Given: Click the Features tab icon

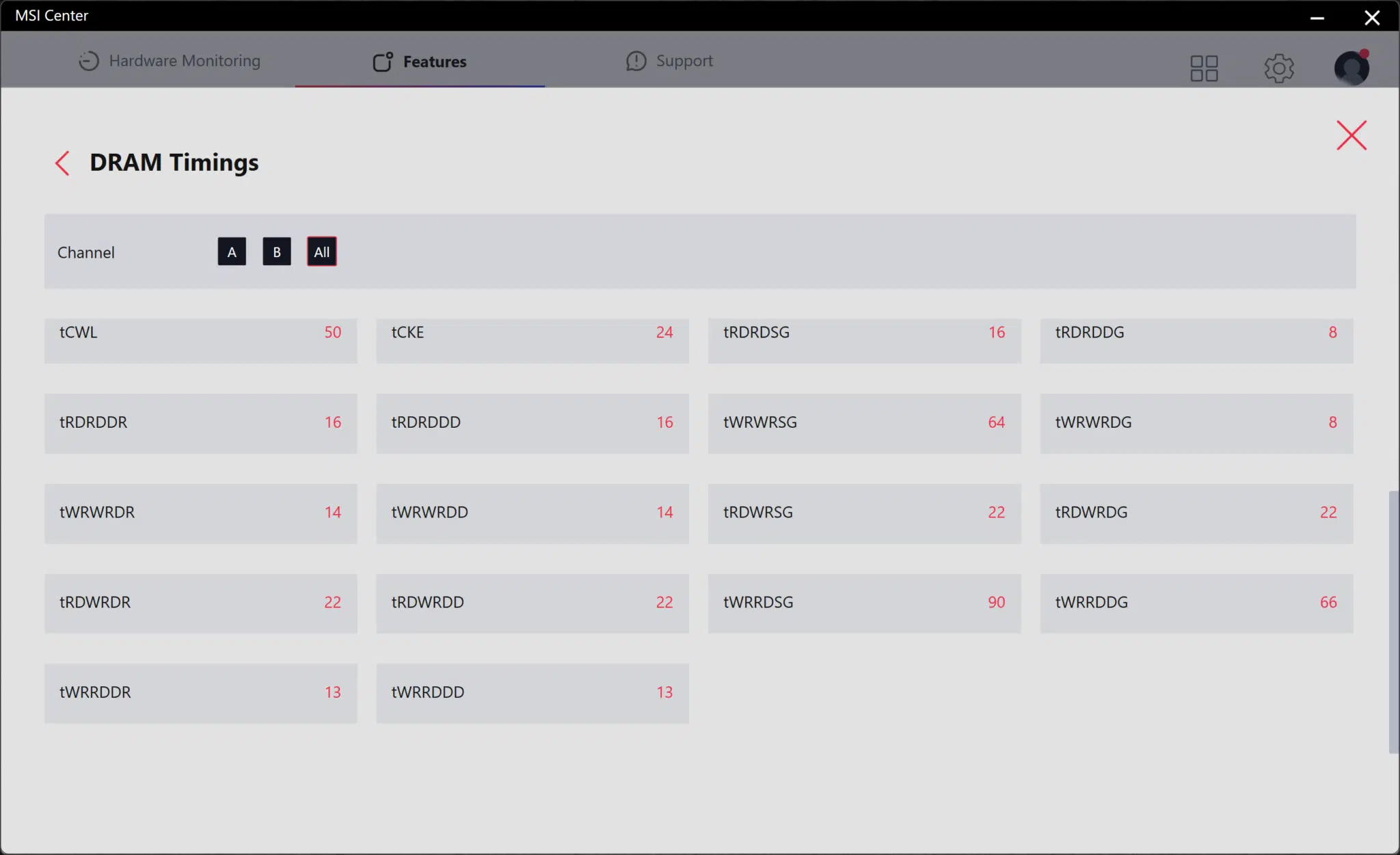Looking at the screenshot, I should click(383, 62).
